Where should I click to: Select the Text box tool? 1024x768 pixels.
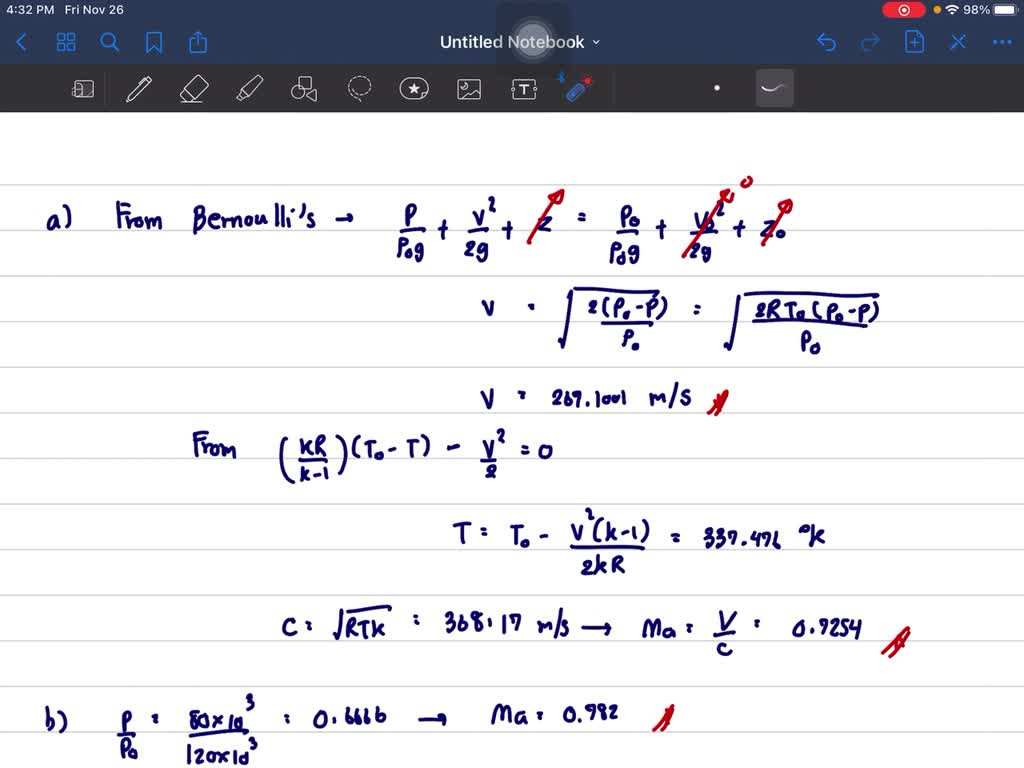524,89
